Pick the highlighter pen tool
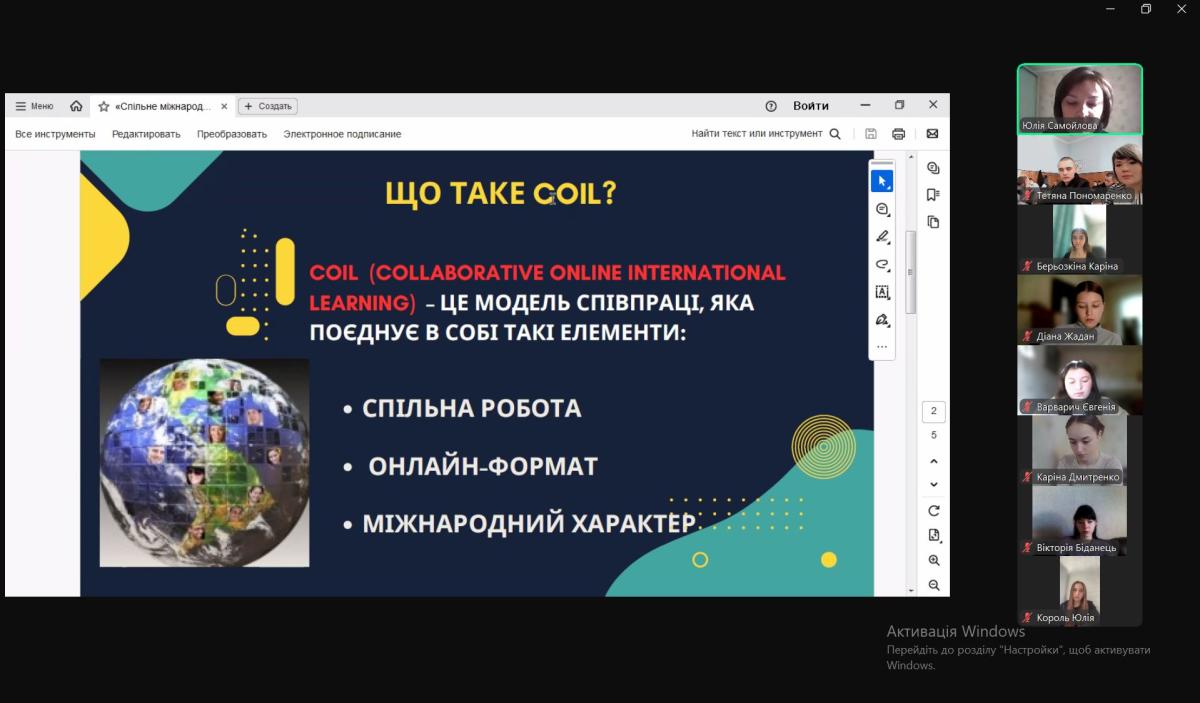This screenshot has width=1200, height=703. 882,237
